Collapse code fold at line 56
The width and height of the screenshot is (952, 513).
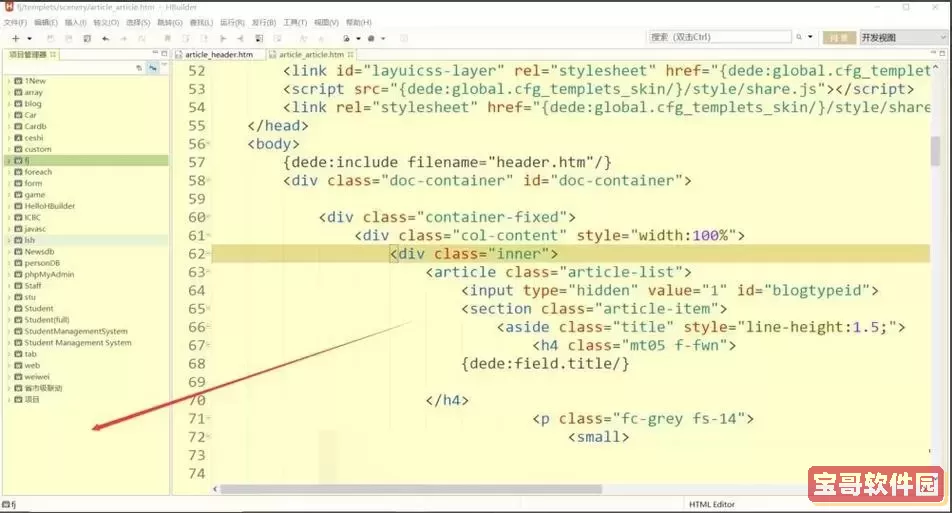click(208, 144)
